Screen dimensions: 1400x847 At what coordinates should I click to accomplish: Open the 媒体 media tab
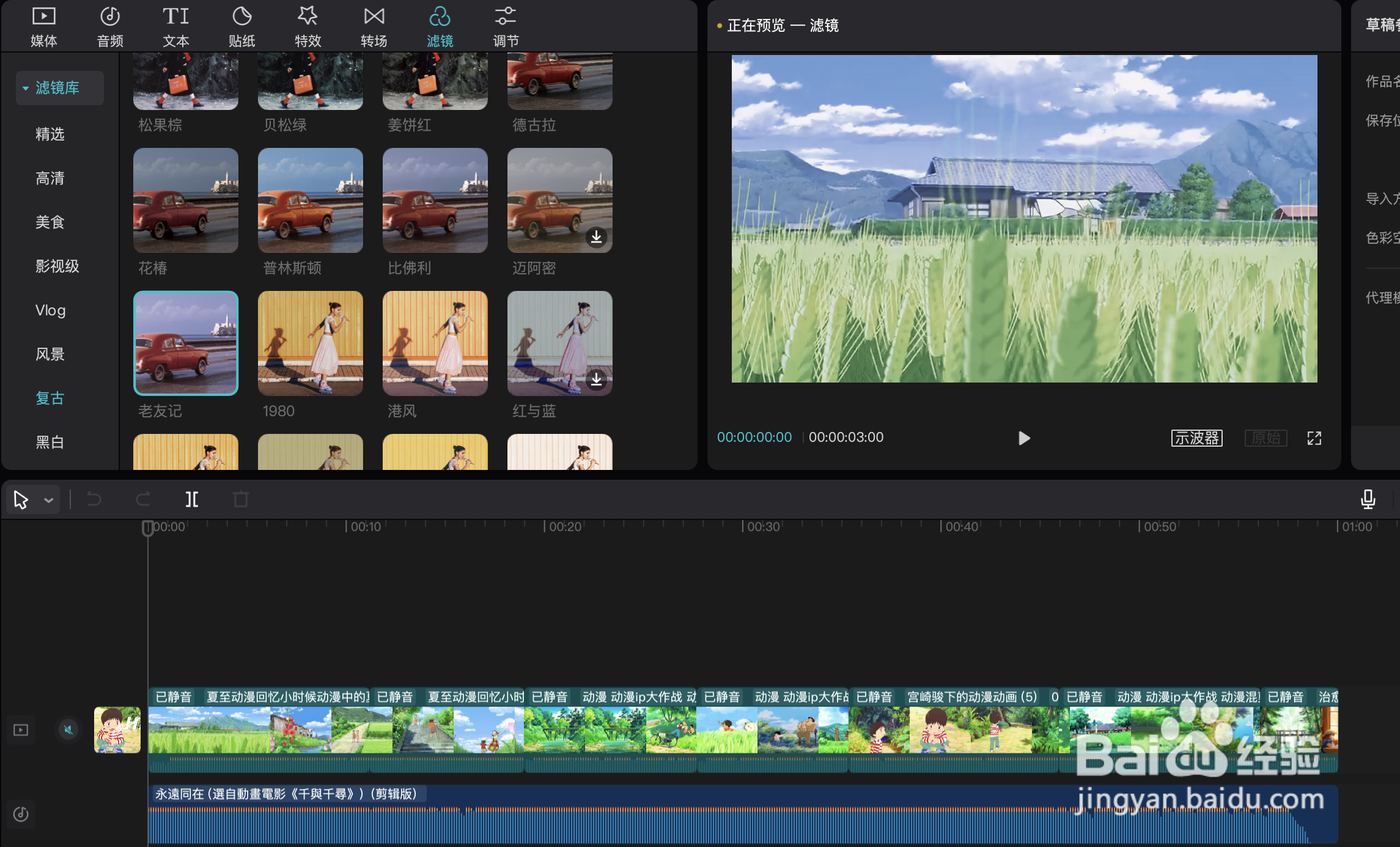(43, 27)
